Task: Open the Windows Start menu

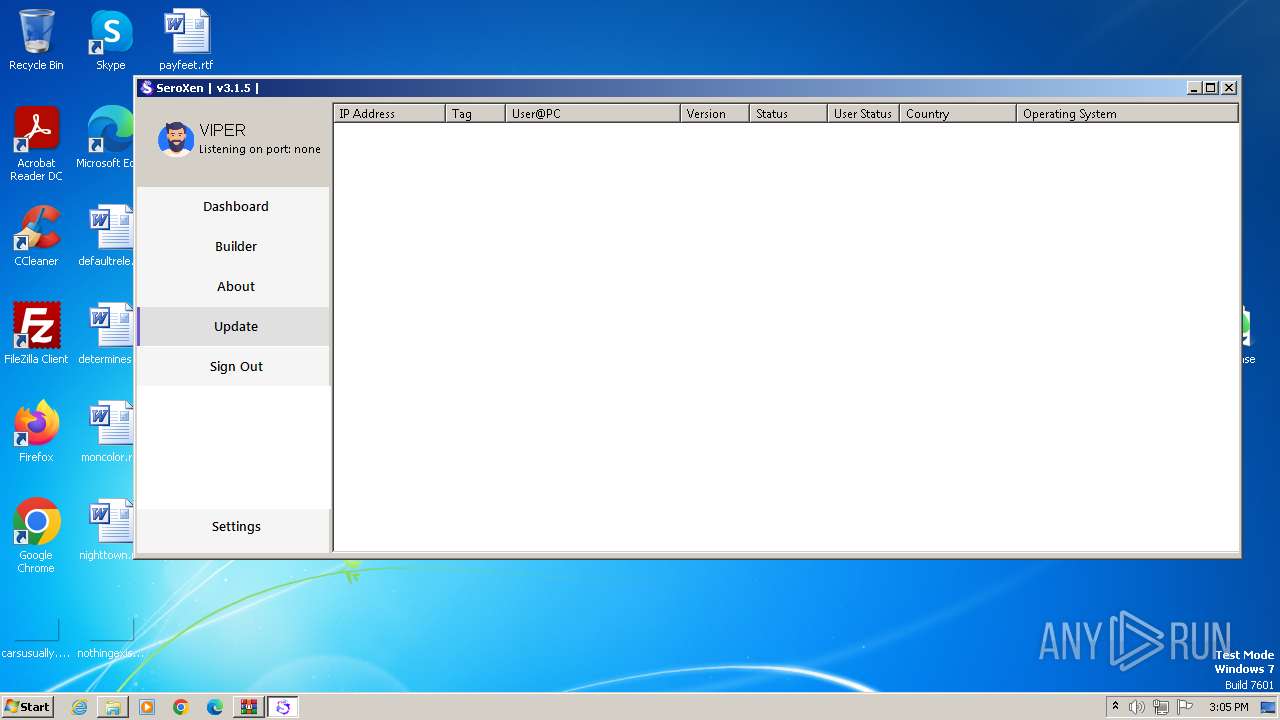Action: [27, 706]
